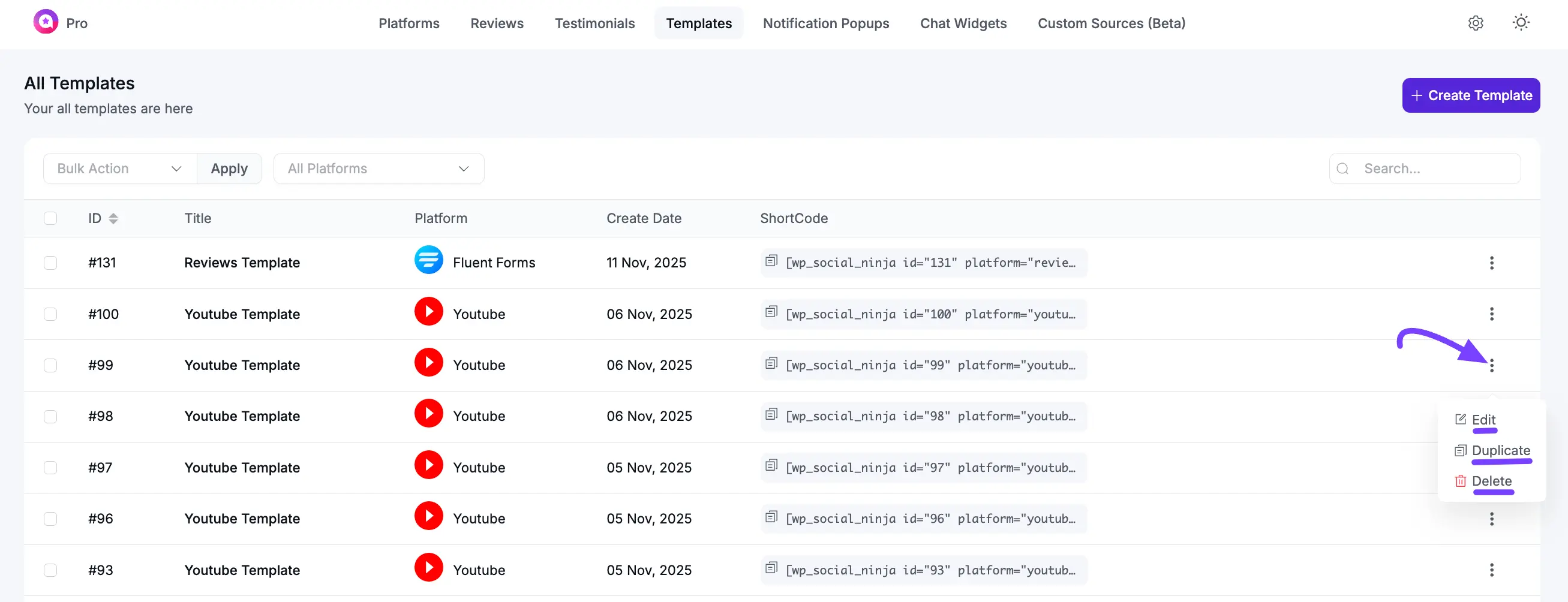Select the checkbox on the #98 Youtube Template row

click(50, 416)
